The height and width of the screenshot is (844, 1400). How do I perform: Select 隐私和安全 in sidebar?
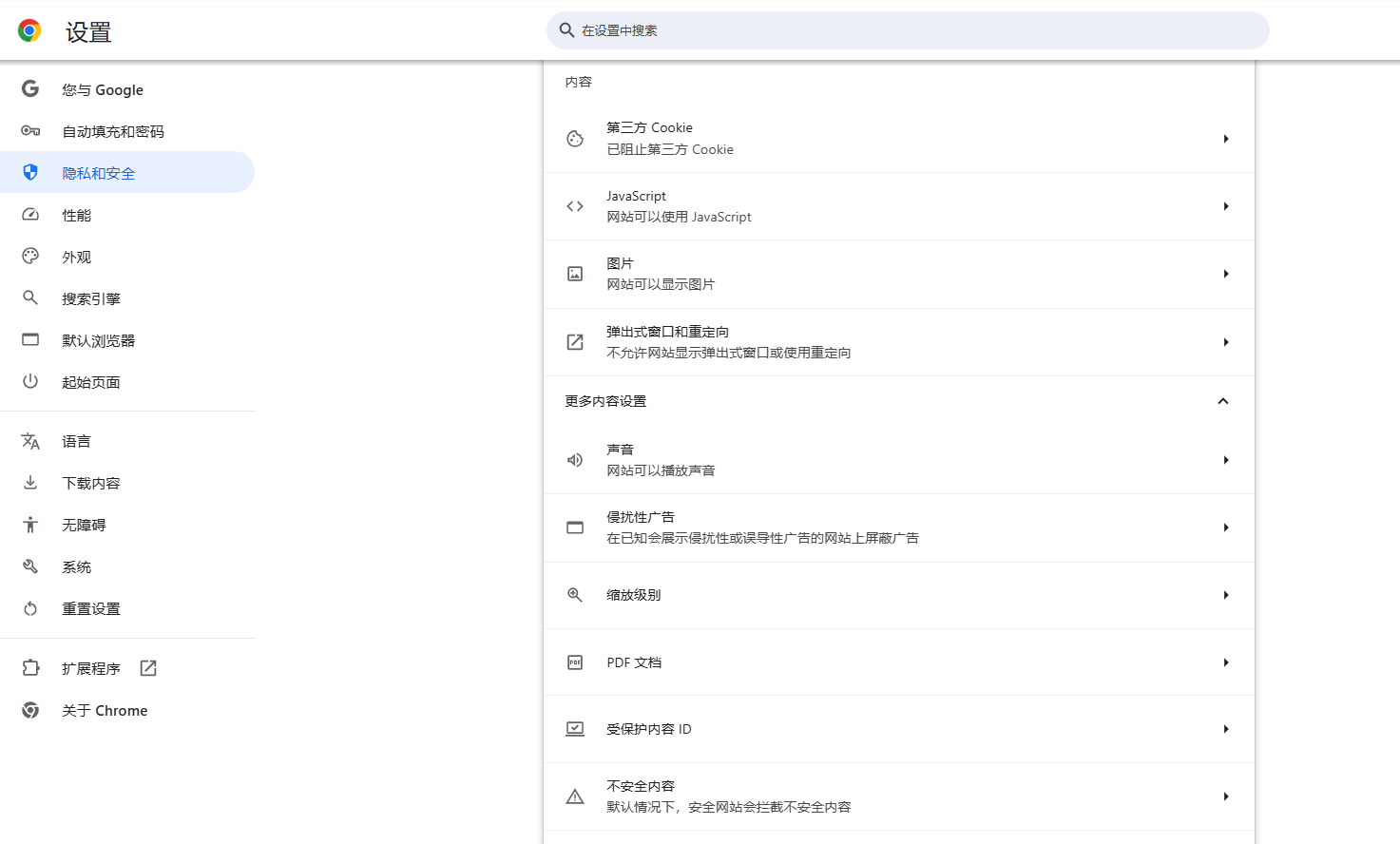tap(127, 173)
